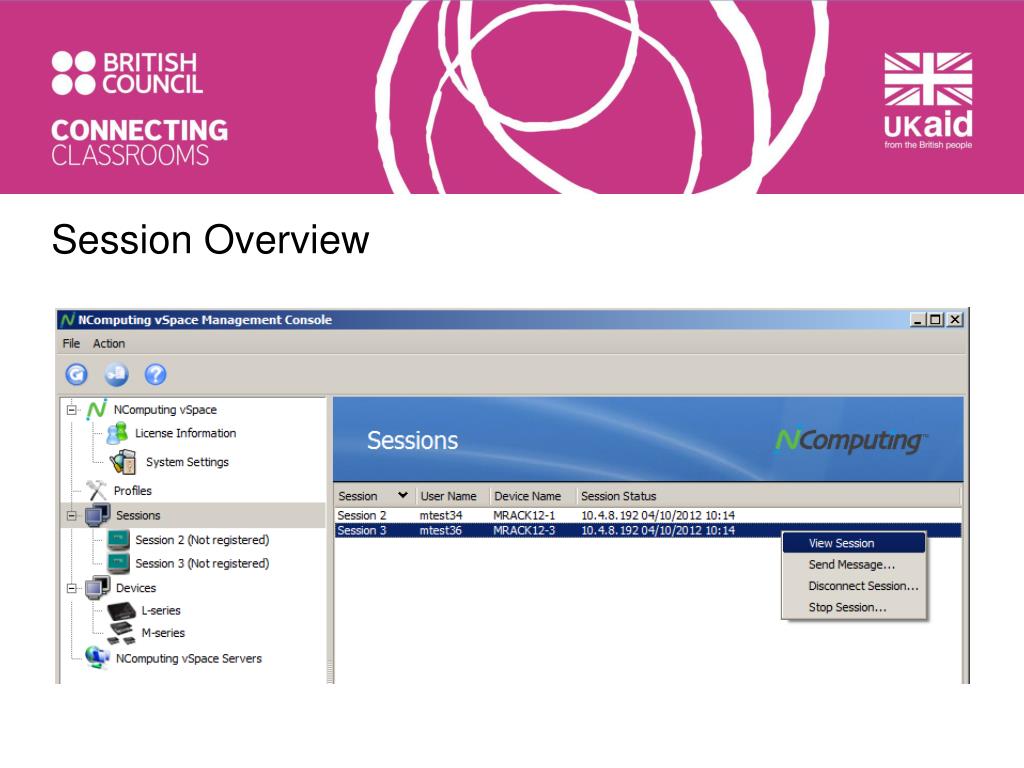Viewport: 1024px width, 768px height.
Task: Open Help with the question mark icon
Action: tap(155, 374)
